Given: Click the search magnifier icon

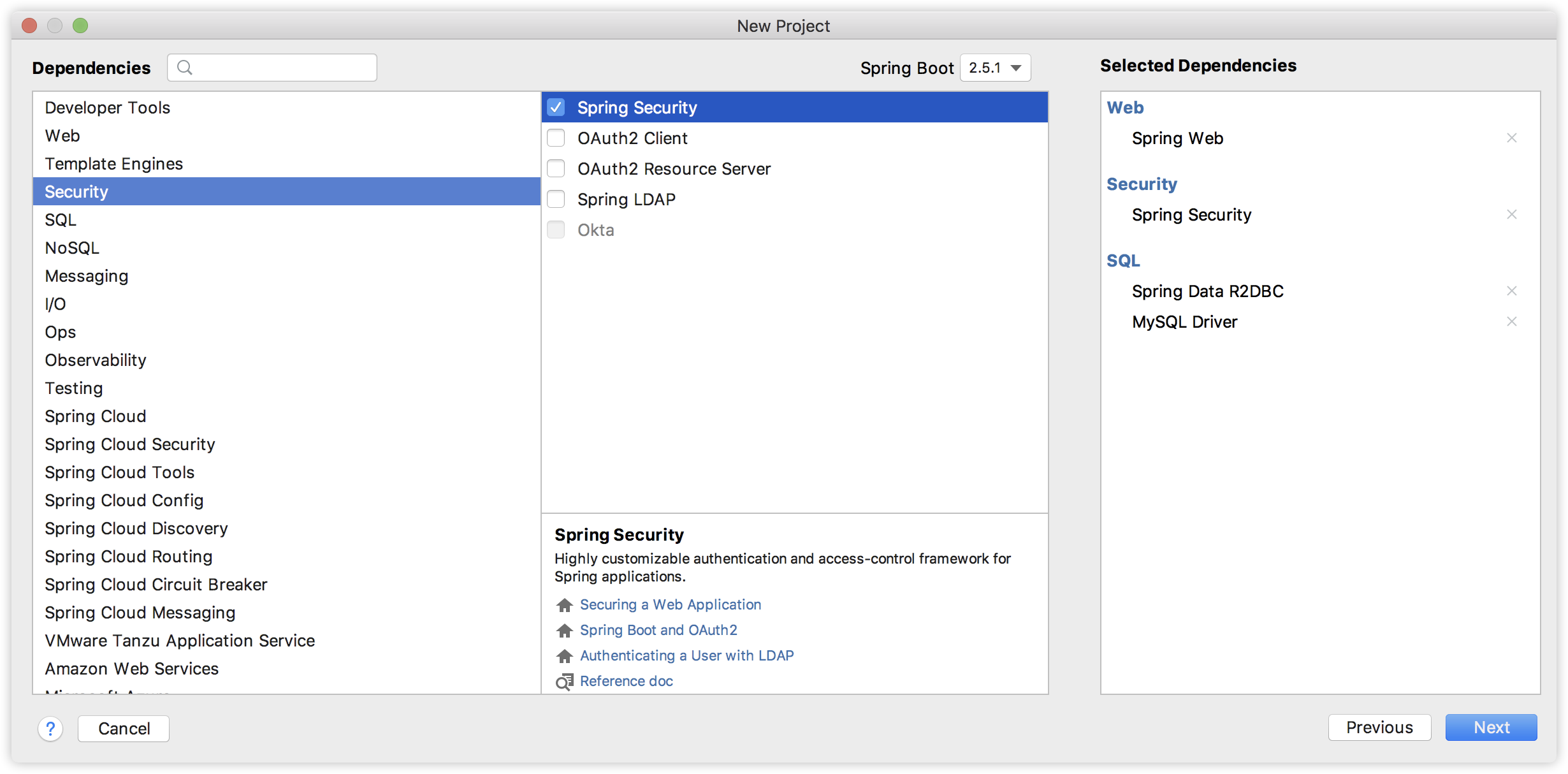Looking at the screenshot, I should tap(185, 68).
